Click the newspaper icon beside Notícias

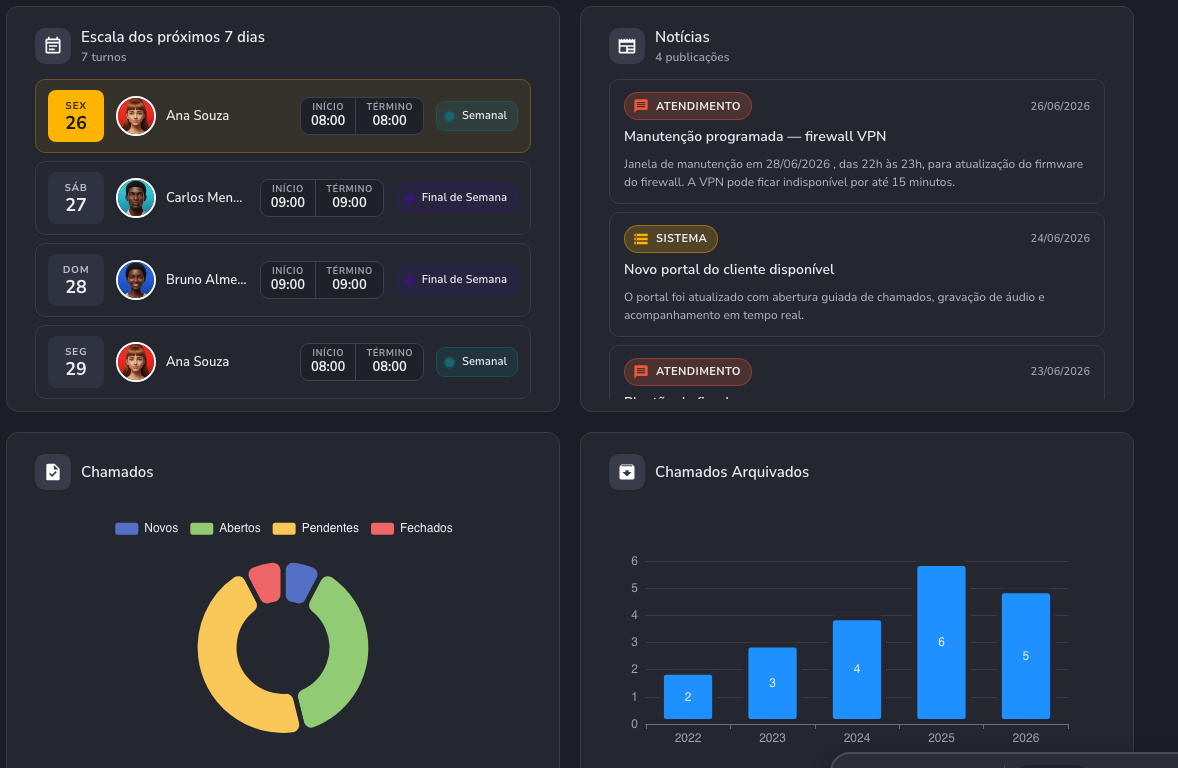[x=627, y=46]
